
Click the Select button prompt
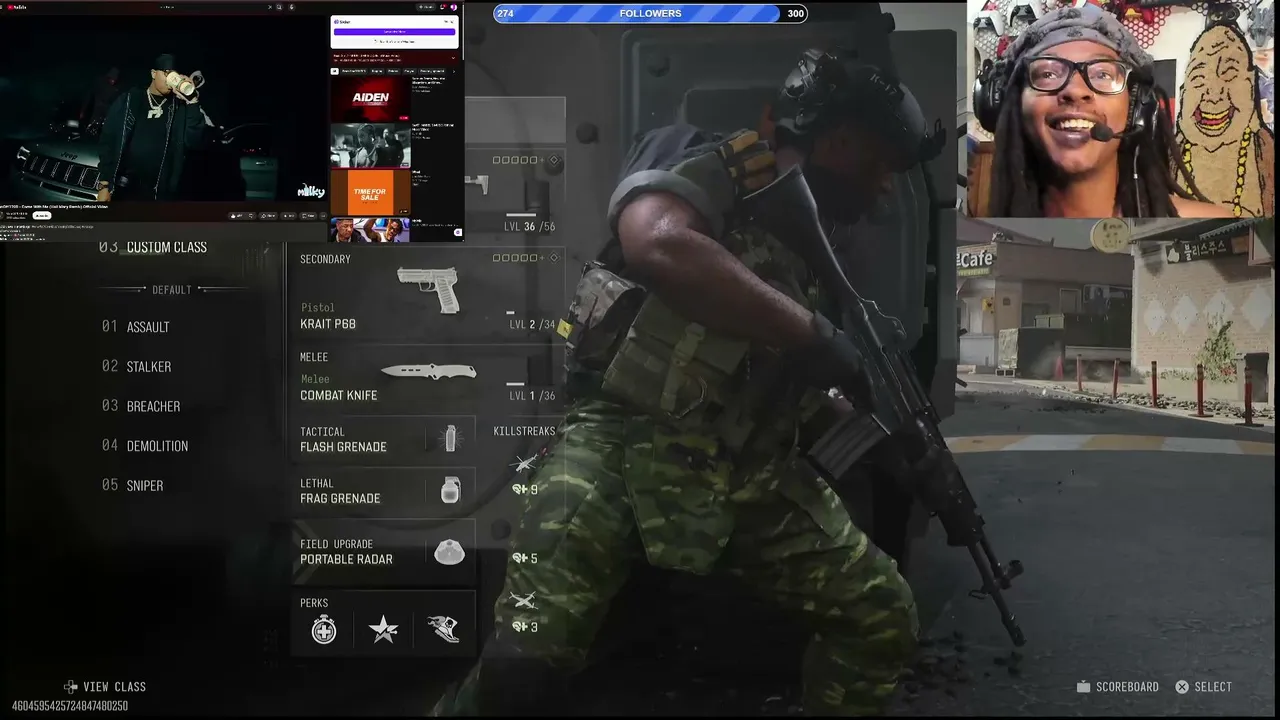pyautogui.click(x=1204, y=687)
